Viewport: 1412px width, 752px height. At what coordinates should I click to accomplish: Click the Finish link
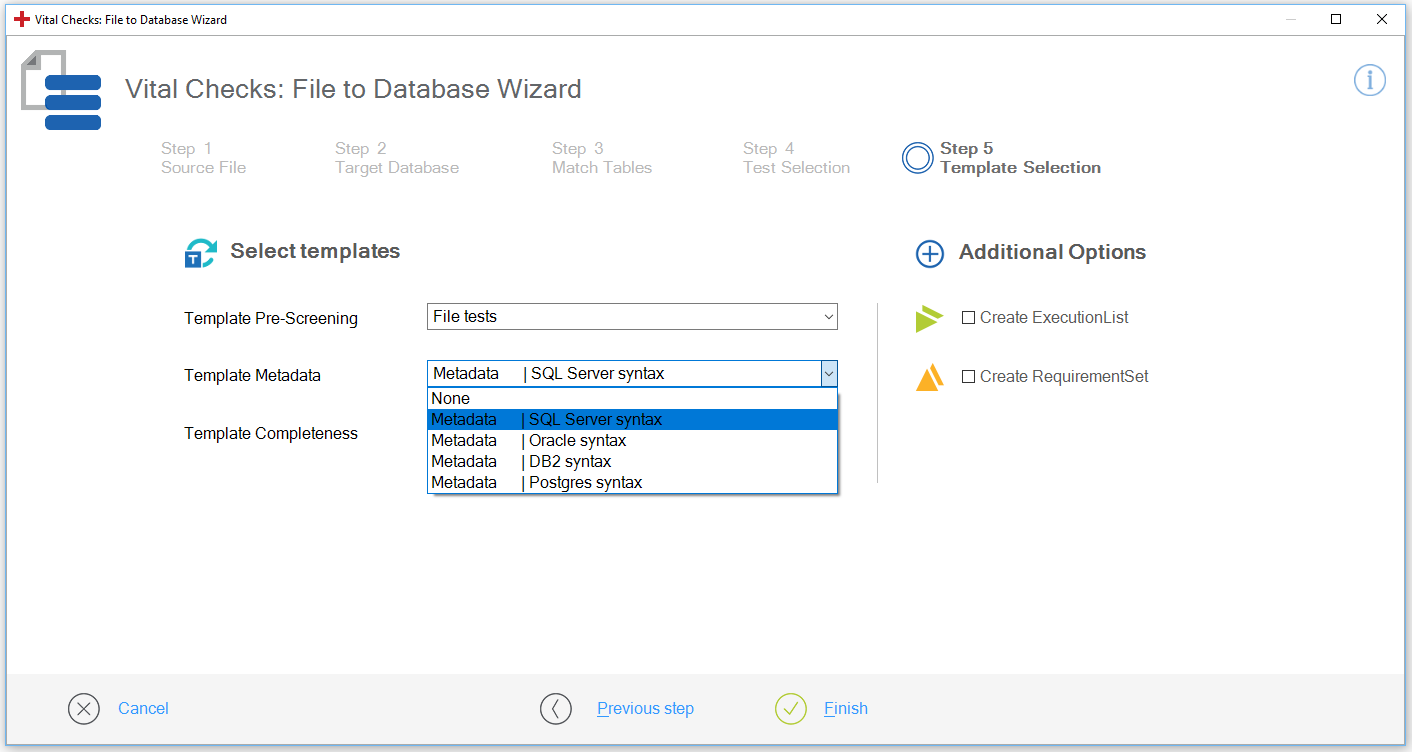845,709
